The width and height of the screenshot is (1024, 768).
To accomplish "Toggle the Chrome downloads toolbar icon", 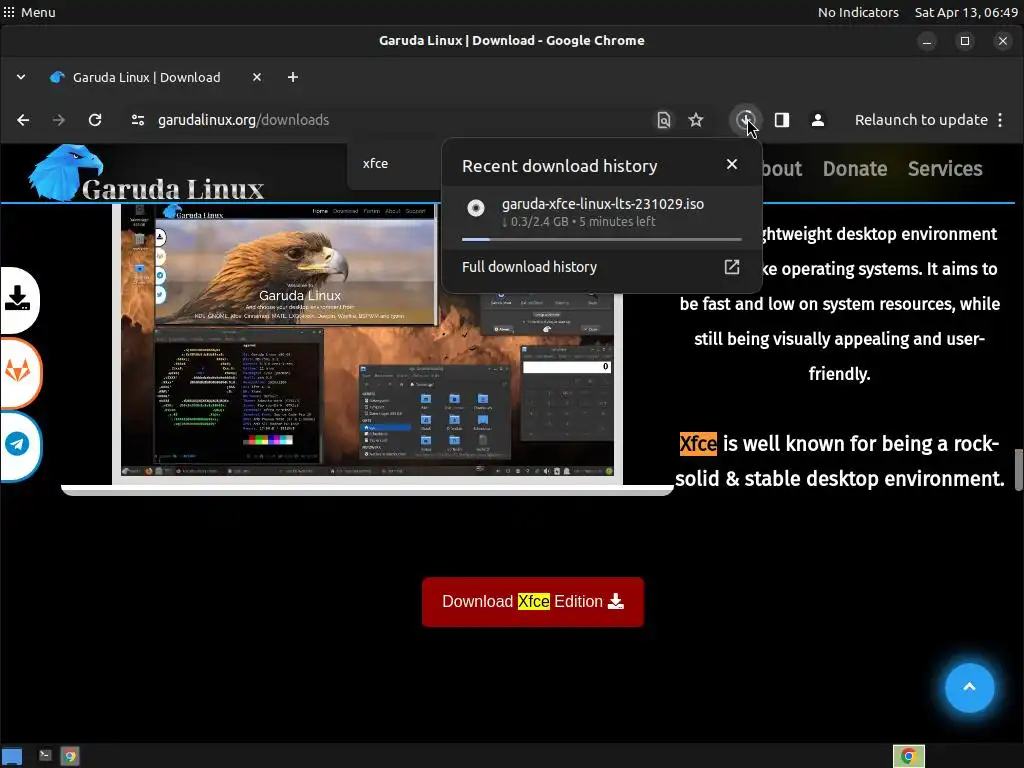I will tap(745, 120).
